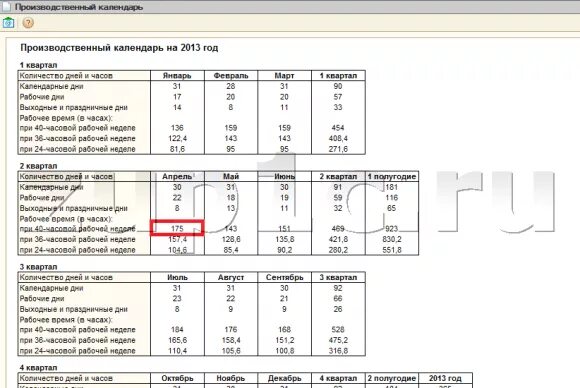
Task: Select the June cell "90,2"
Action: [x=284, y=250]
